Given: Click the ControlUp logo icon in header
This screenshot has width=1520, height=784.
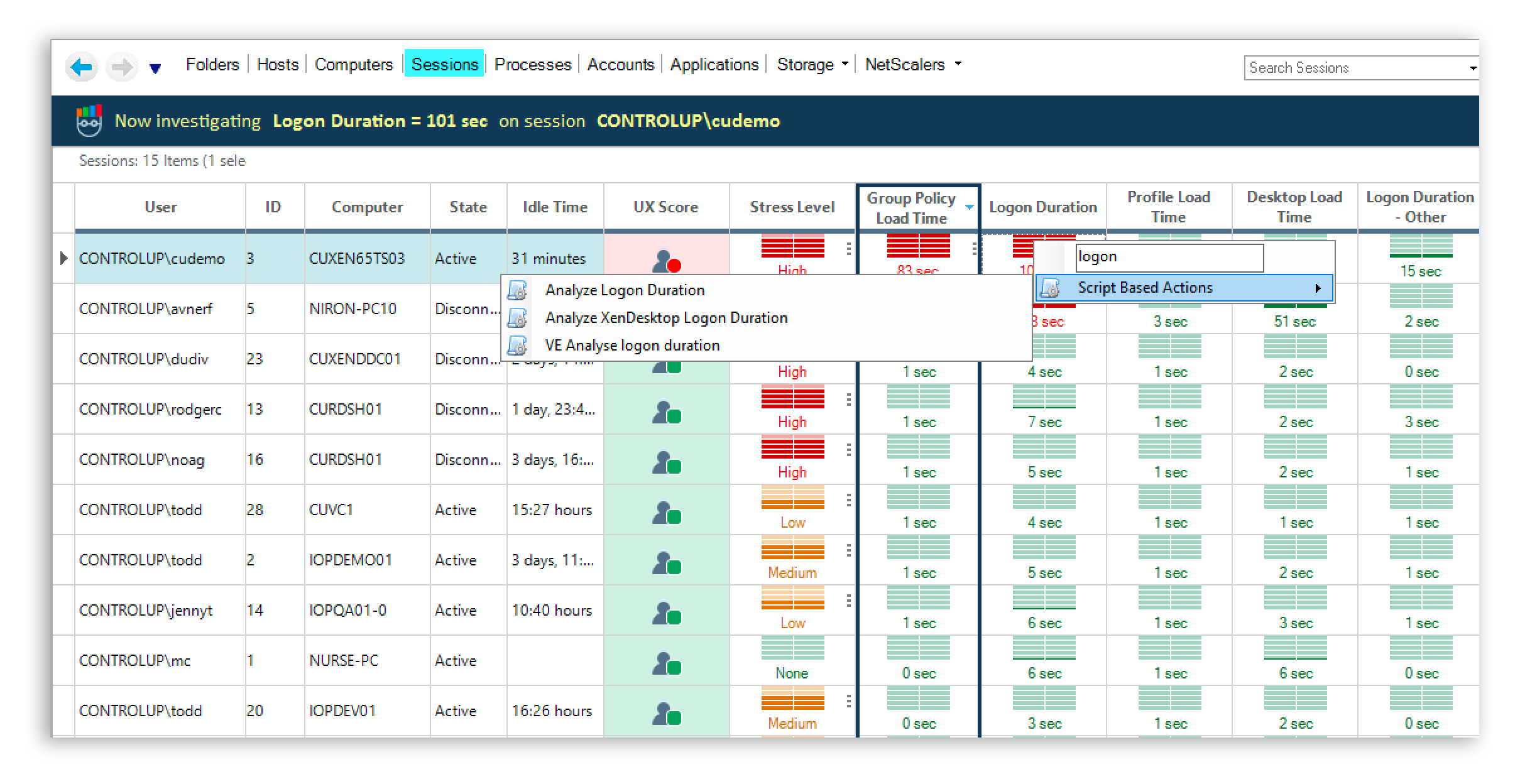Looking at the screenshot, I should [89, 119].
